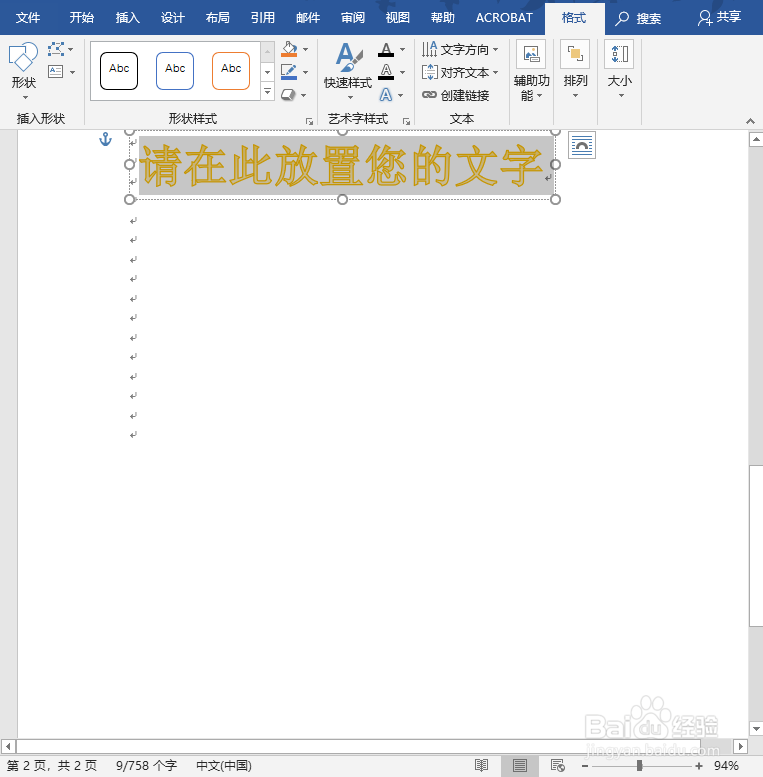Open the Text Fill dropdown arrow

(x=402, y=50)
